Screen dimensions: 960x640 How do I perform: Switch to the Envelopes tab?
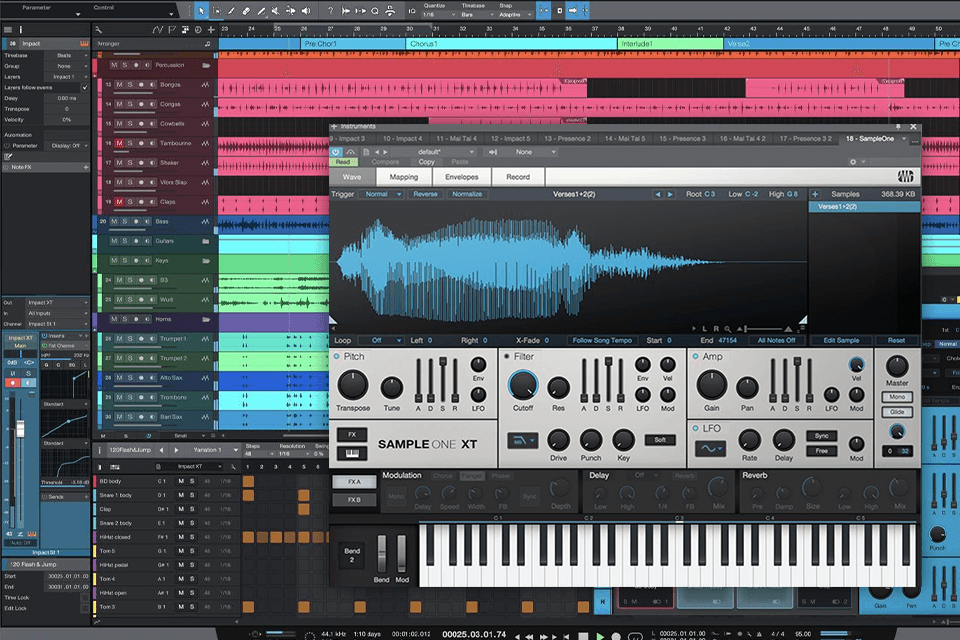coord(462,177)
